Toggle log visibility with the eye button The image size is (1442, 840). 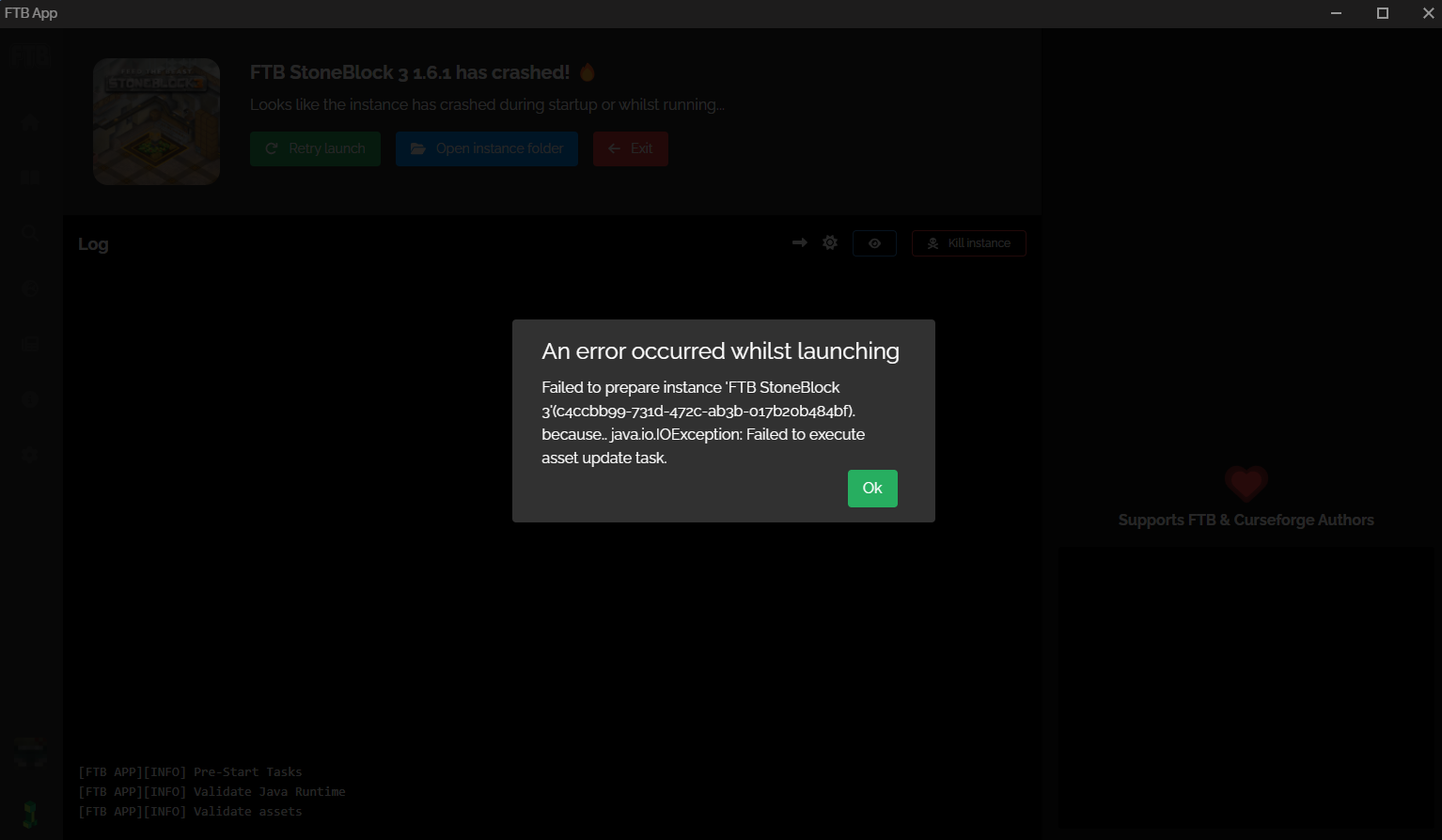point(874,242)
